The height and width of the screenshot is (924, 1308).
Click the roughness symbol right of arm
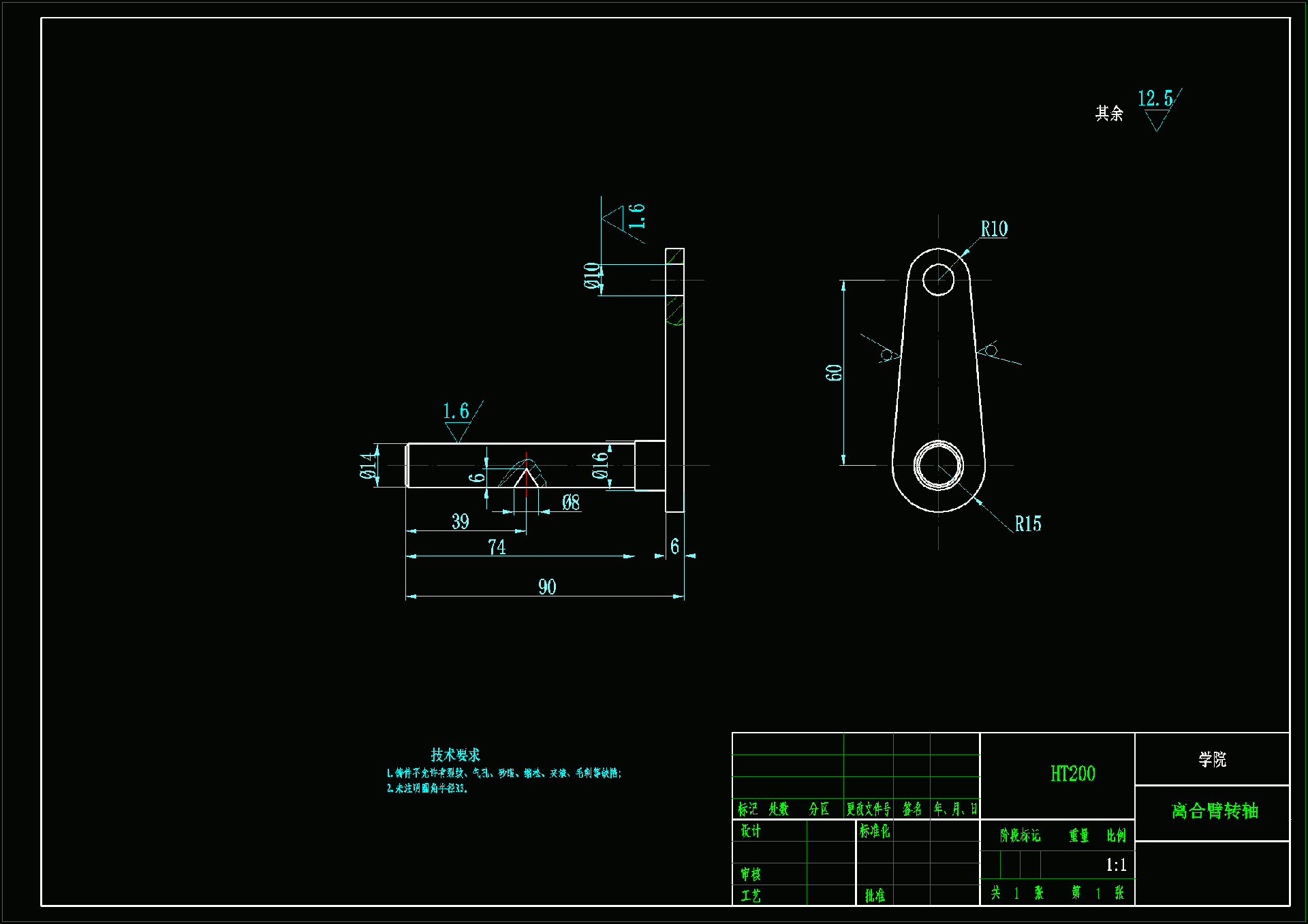tap(993, 352)
